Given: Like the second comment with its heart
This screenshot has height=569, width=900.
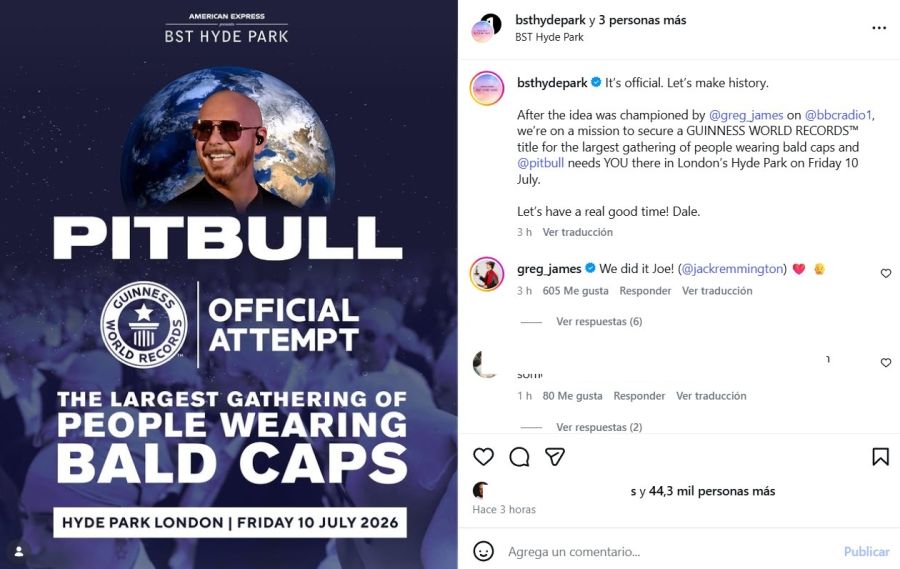Looking at the screenshot, I should click(x=886, y=363).
